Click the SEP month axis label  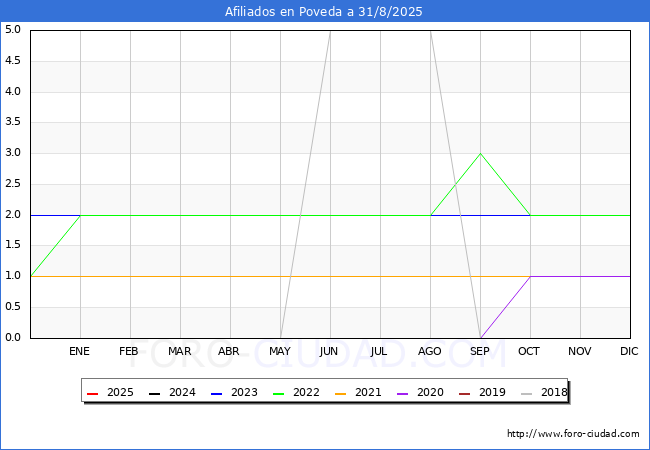(x=480, y=351)
